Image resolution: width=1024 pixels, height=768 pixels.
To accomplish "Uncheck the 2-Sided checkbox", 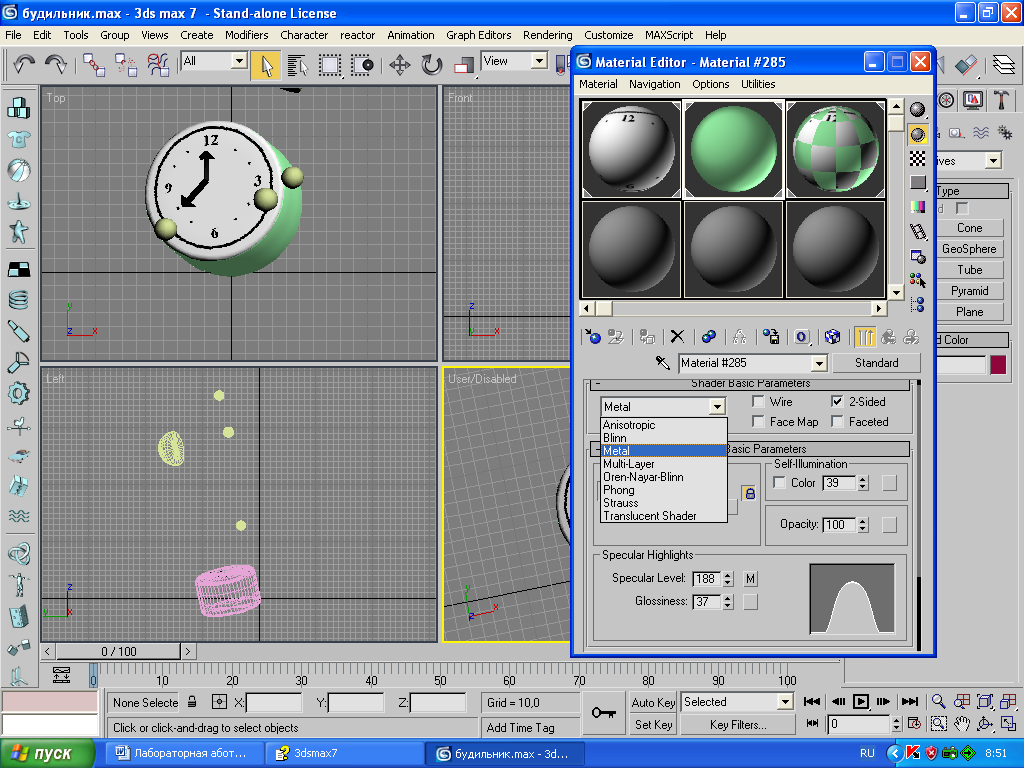I will click(837, 401).
